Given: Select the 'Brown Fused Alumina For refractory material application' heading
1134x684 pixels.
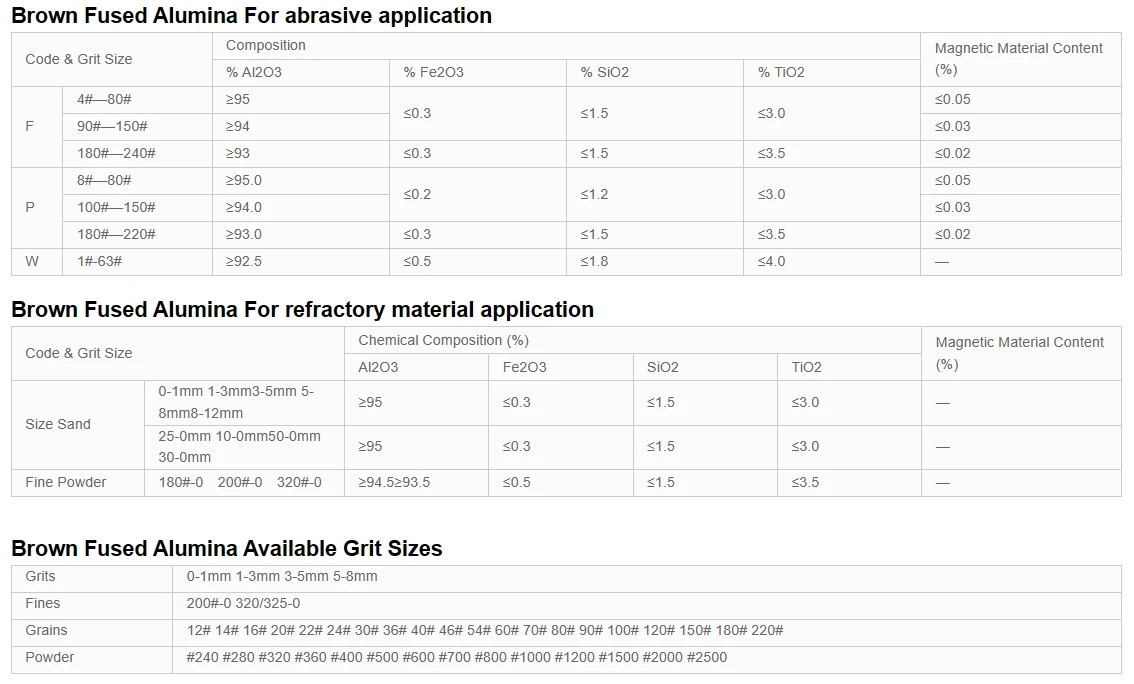Looking at the screenshot, I should click(x=302, y=309).
